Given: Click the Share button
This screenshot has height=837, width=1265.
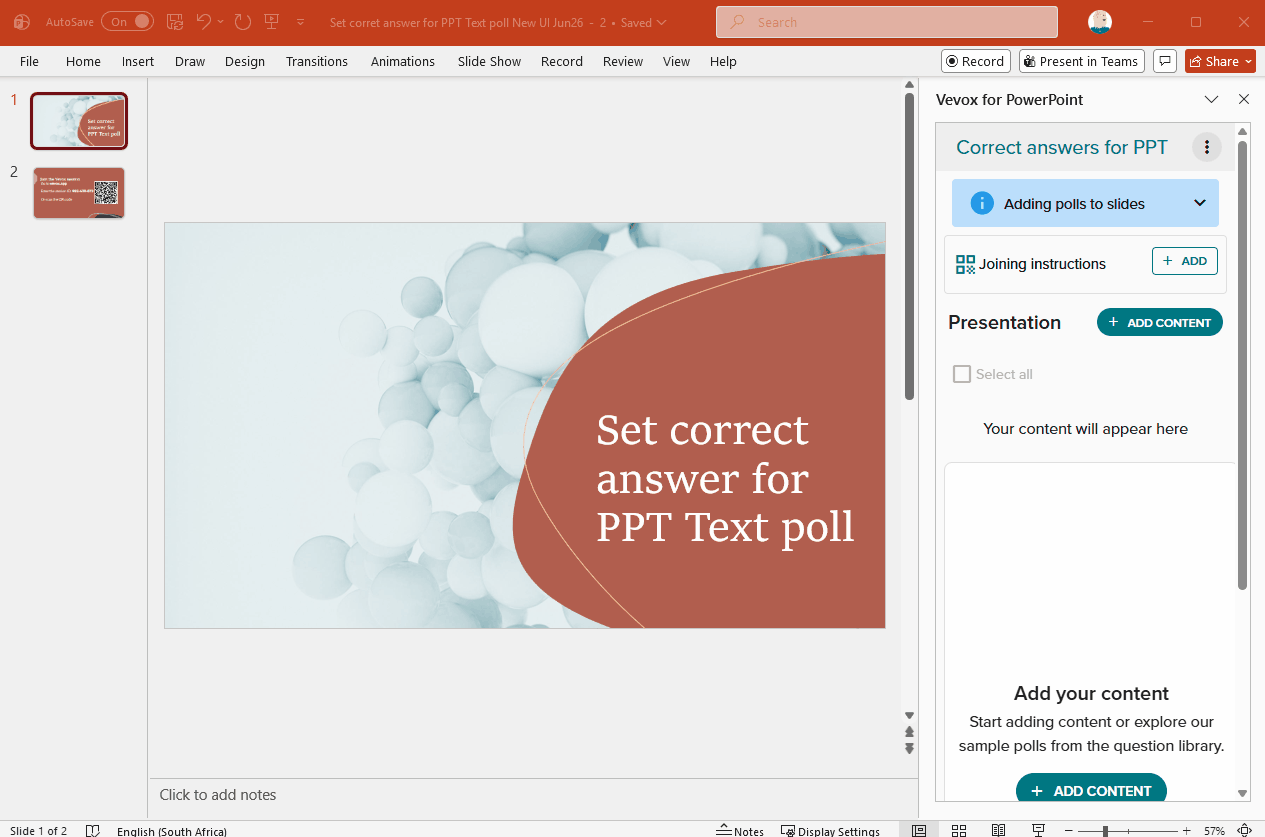Looking at the screenshot, I should pyautogui.click(x=1220, y=61).
